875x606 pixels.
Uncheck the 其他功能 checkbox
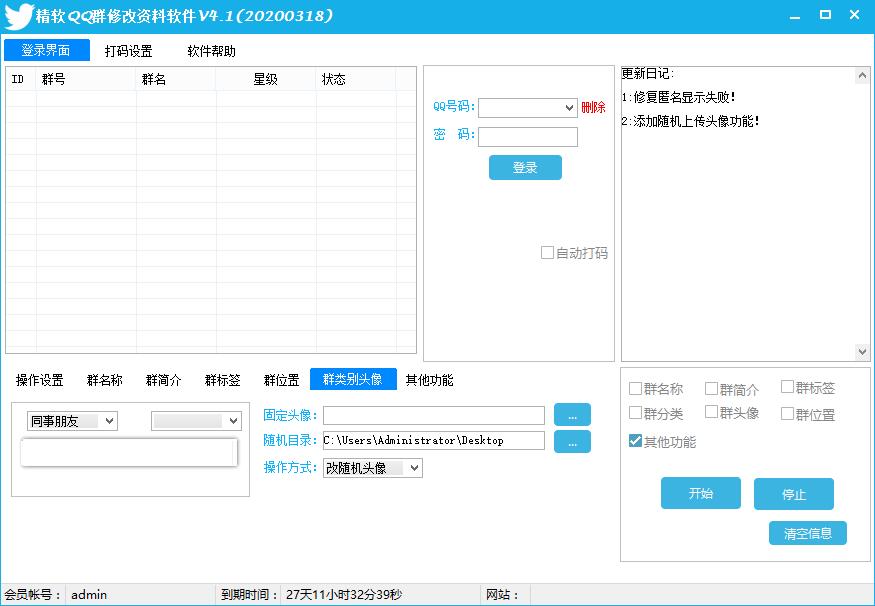point(635,441)
